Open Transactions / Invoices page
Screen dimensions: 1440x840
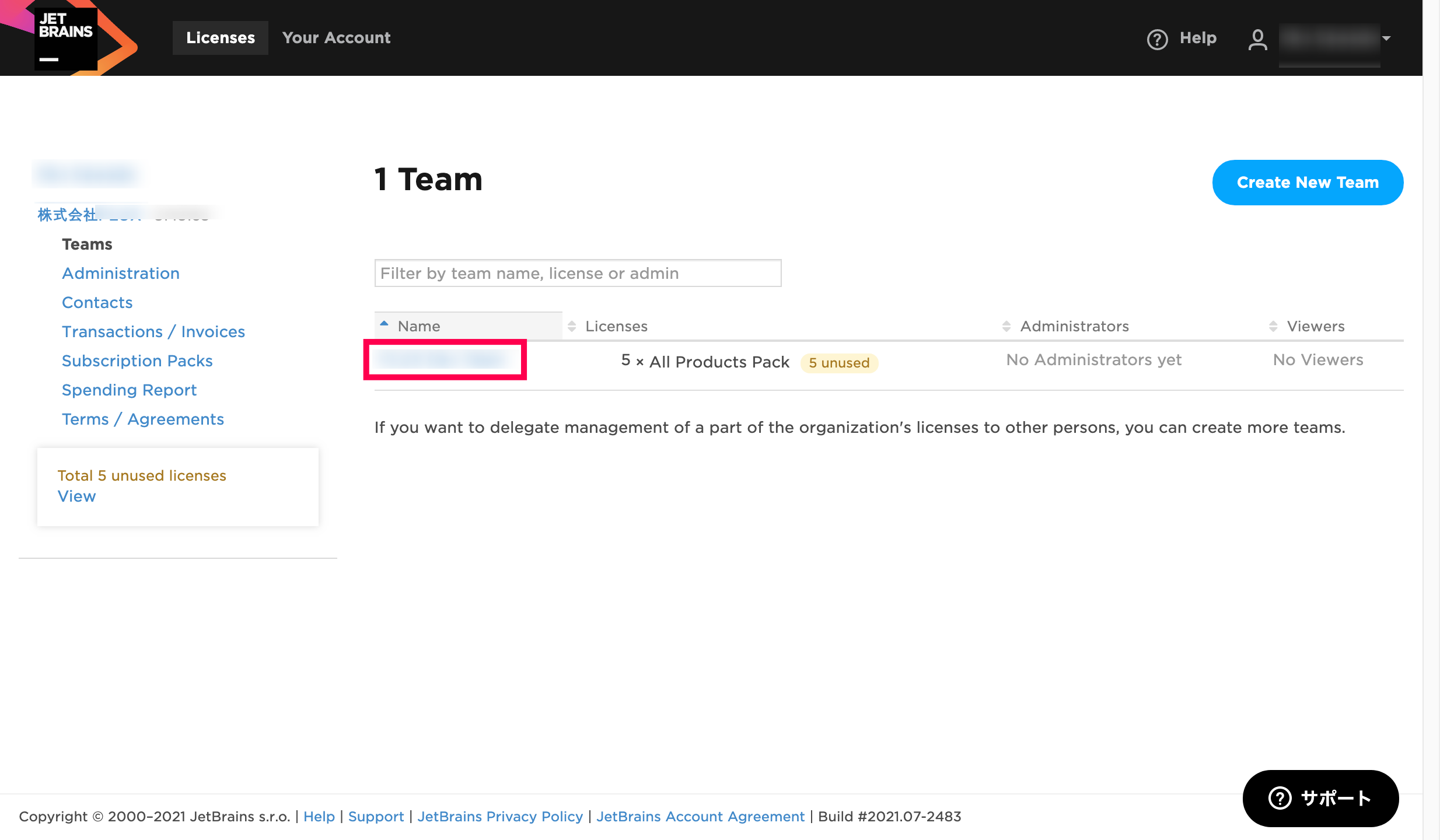(153, 331)
